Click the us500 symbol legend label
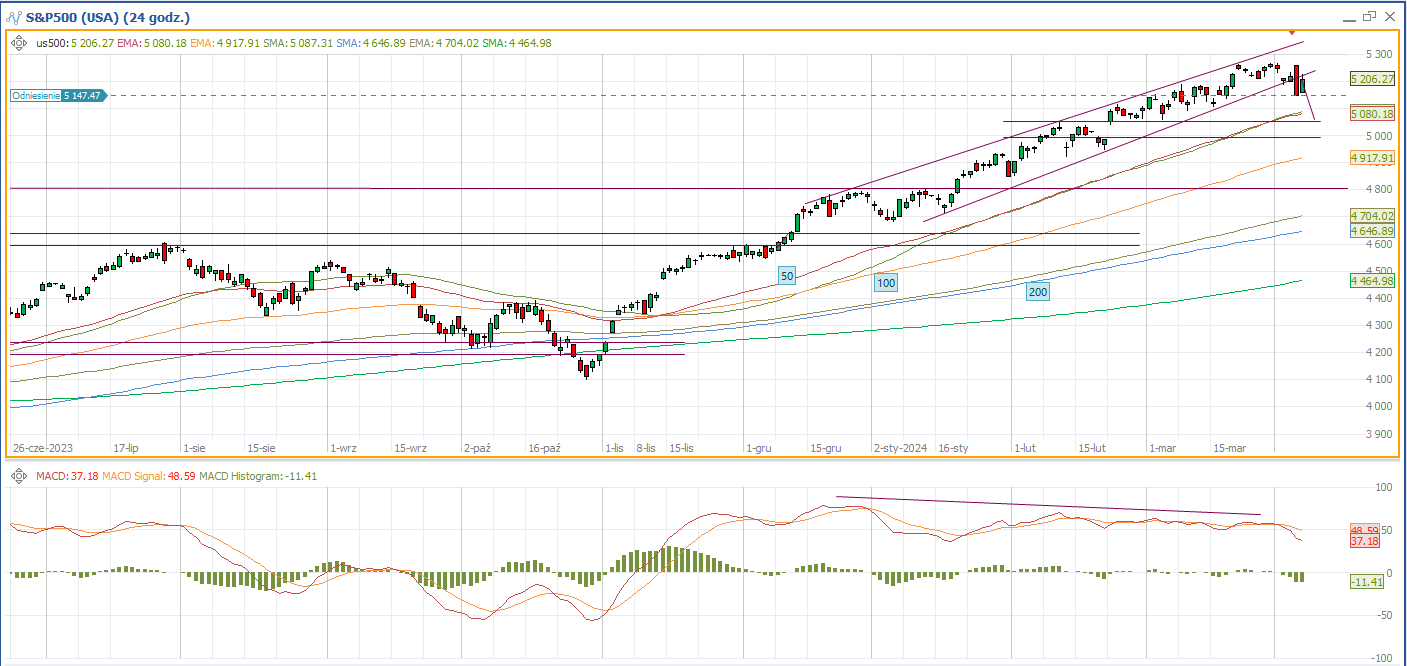1407x666 pixels. coord(50,43)
